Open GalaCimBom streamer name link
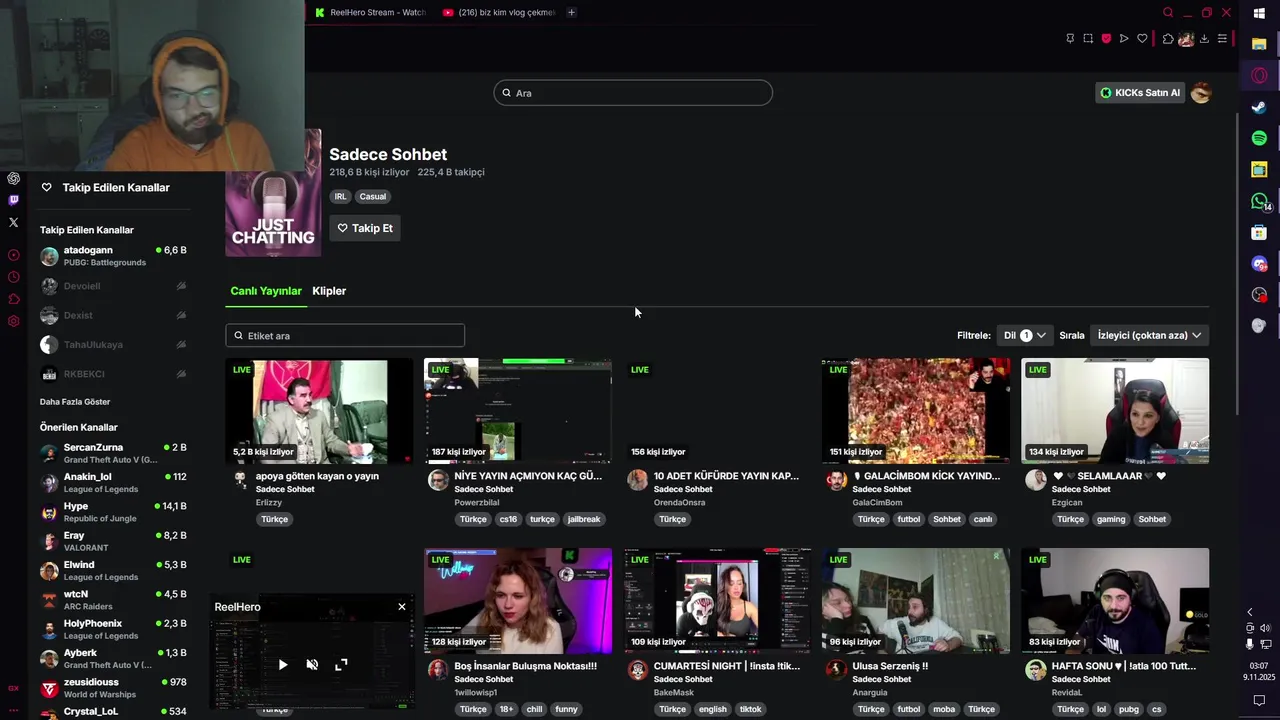The image size is (1280, 720). (877, 503)
